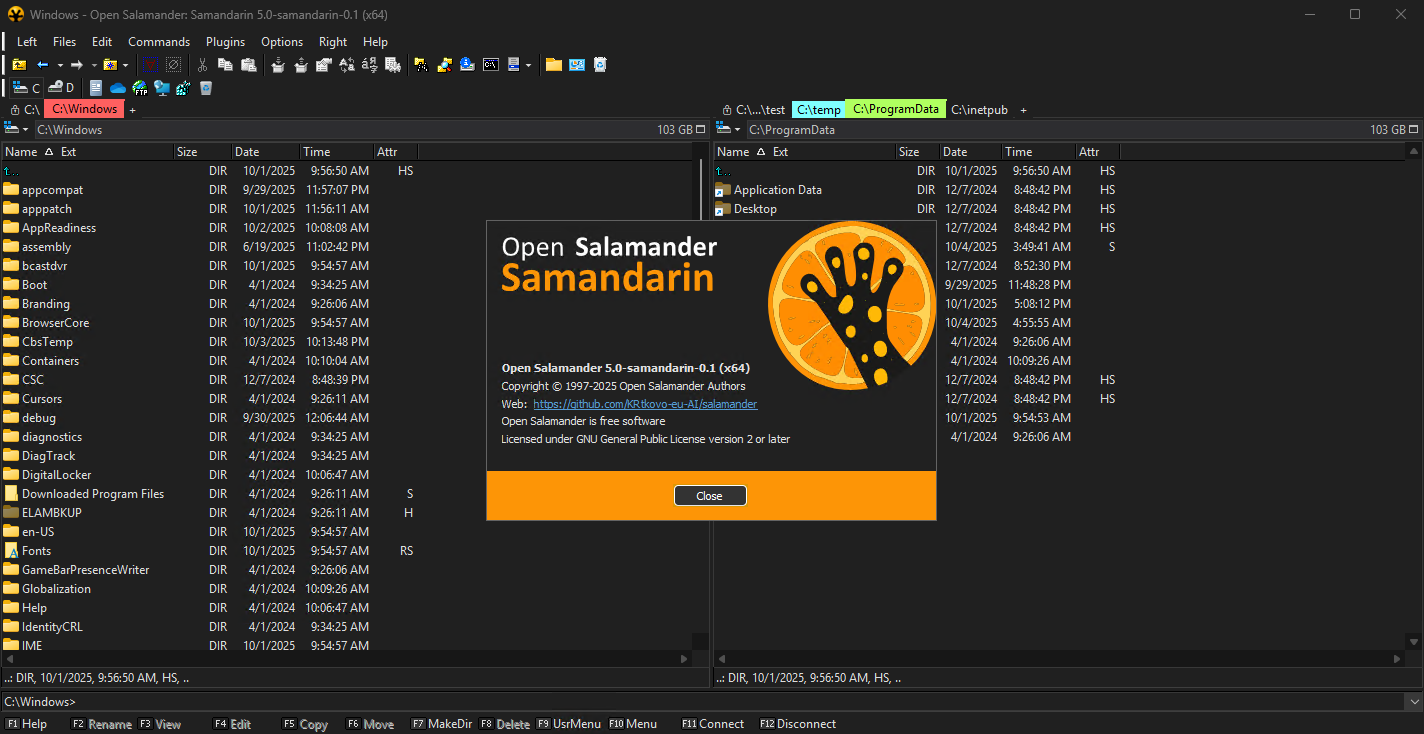Open the GitHub salamander web link
1424x734 pixels.
pyautogui.click(x=645, y=404)
